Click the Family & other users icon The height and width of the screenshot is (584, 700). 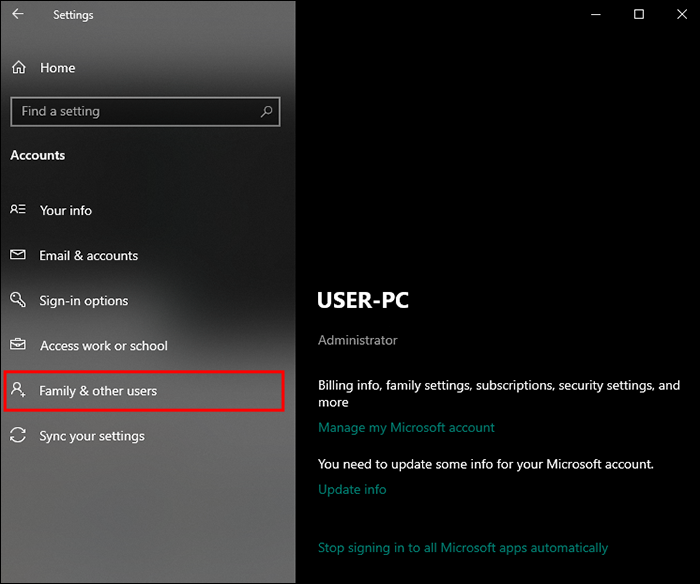(x=18, y=390)
